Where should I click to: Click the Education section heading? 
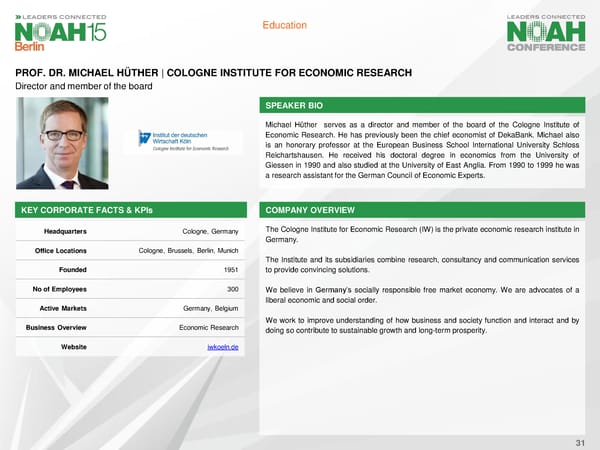pyautogui.click(x=284, y=25)
